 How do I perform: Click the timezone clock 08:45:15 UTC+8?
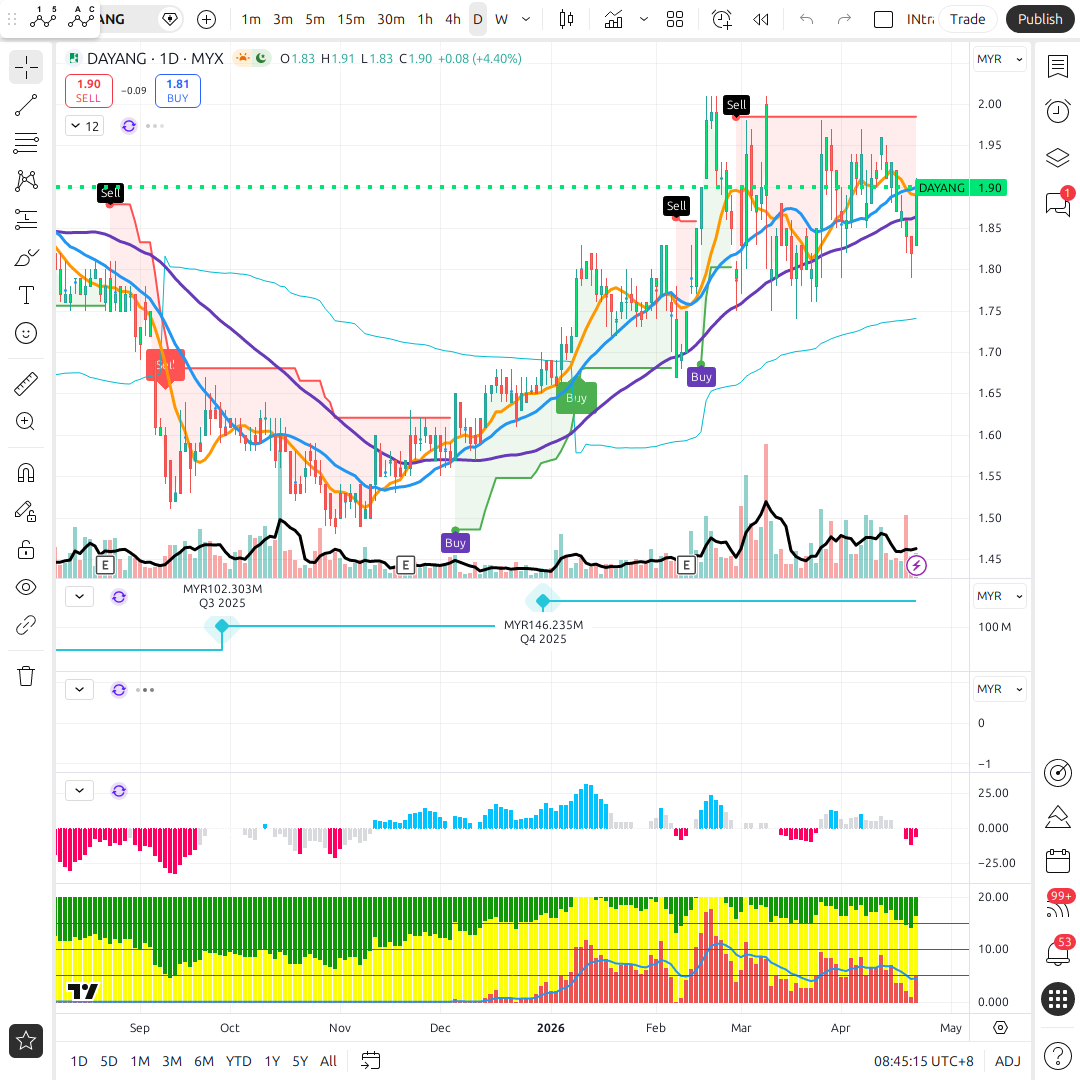pos(923,1061)
